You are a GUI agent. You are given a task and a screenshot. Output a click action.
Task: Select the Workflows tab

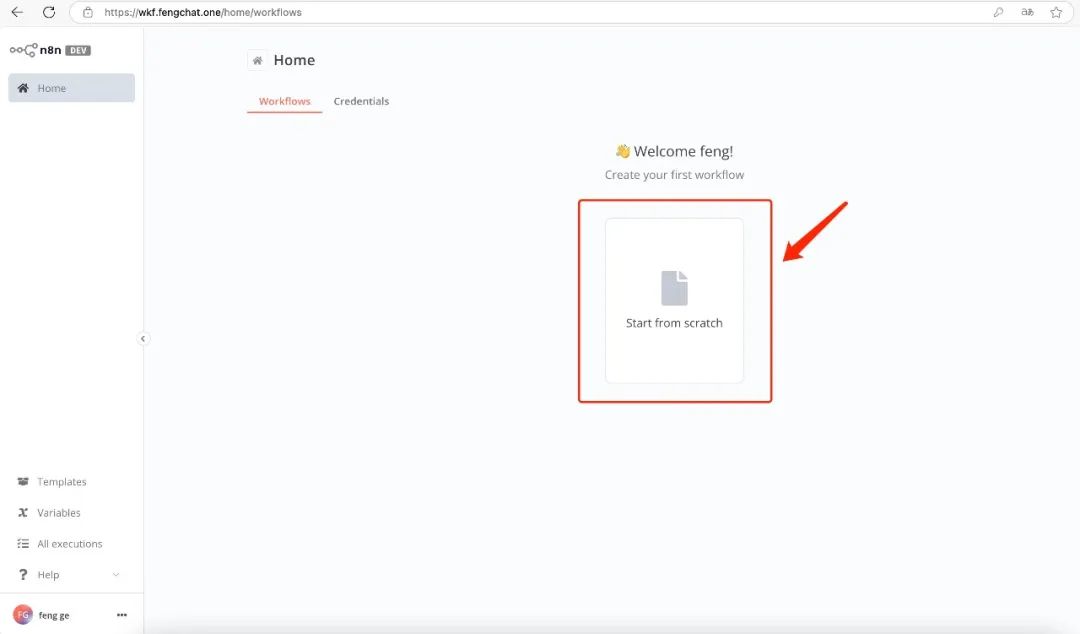284,102
